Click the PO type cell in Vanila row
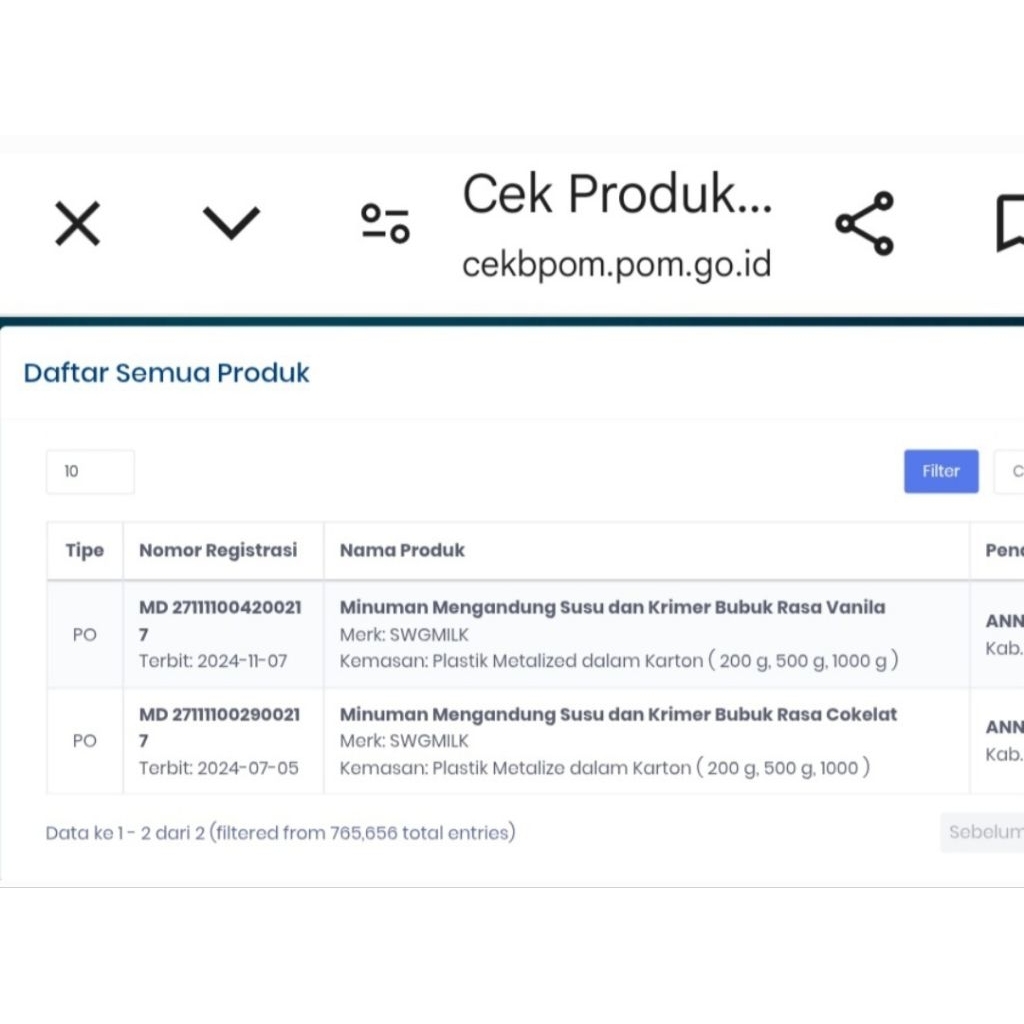This screenshot has width=1024, height=1024. [x=85, y=634]
